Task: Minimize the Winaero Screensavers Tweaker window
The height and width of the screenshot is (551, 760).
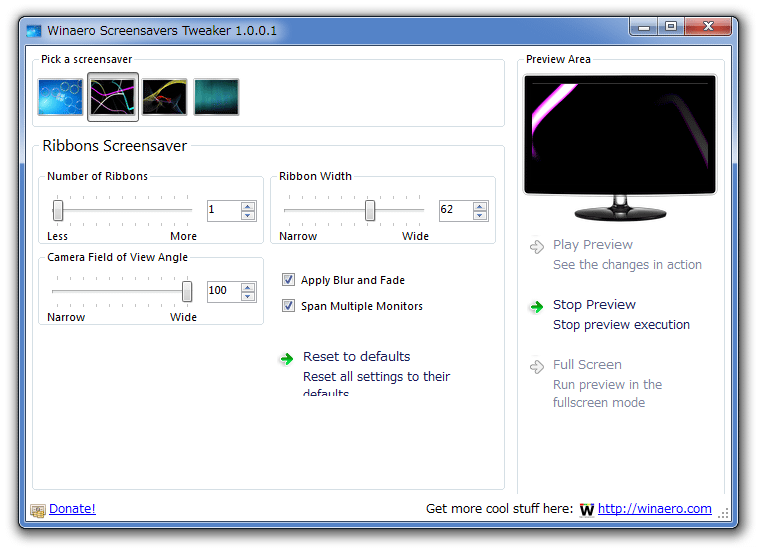Action: [644, 27]
